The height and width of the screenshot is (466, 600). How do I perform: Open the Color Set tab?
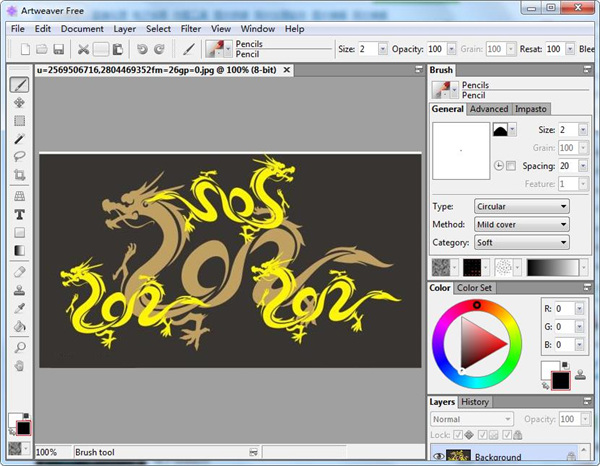474,288
